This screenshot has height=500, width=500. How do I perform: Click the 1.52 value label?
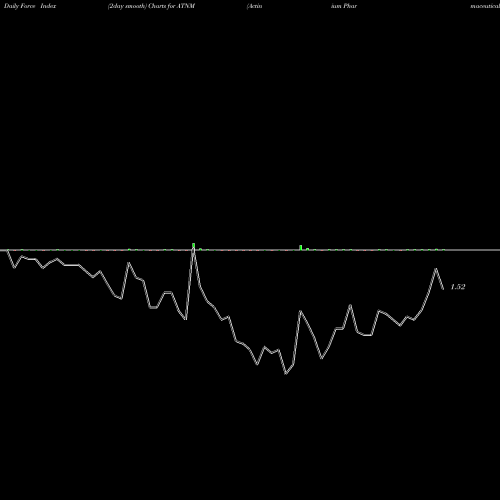tap(458, 287)
